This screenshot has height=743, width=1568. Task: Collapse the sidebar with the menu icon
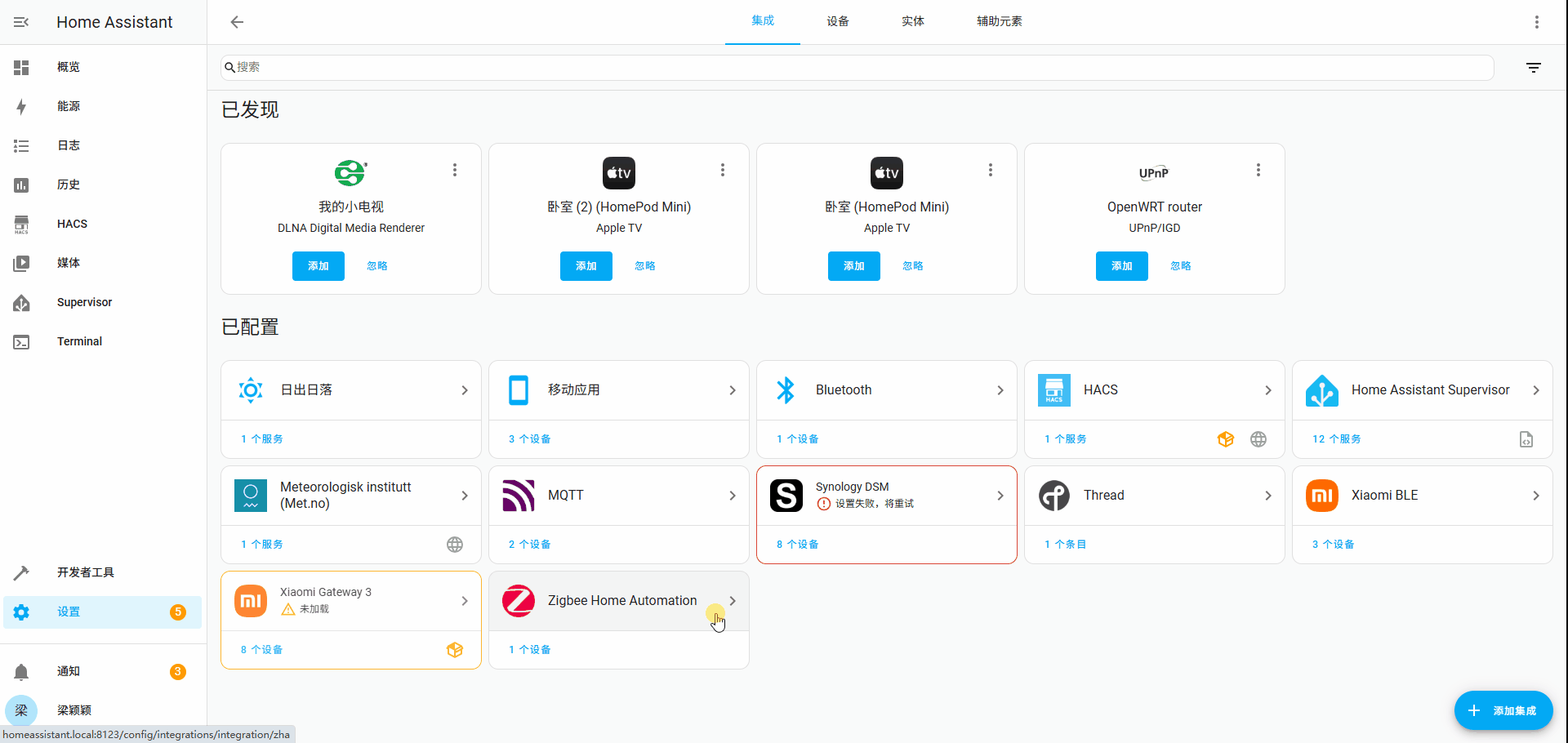[x=21, y=22]
